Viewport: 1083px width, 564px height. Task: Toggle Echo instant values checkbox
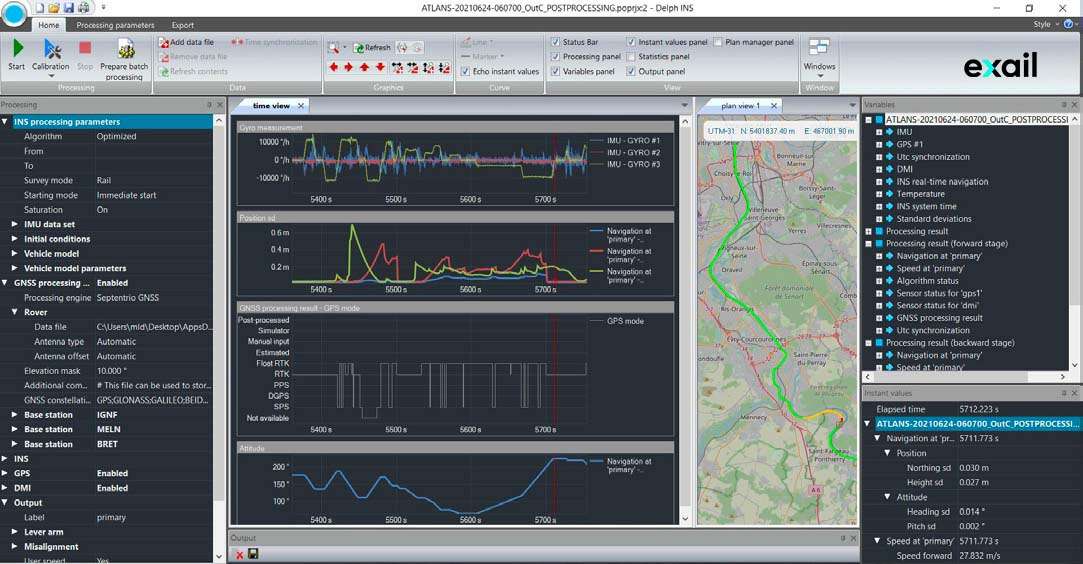(465, 72)
